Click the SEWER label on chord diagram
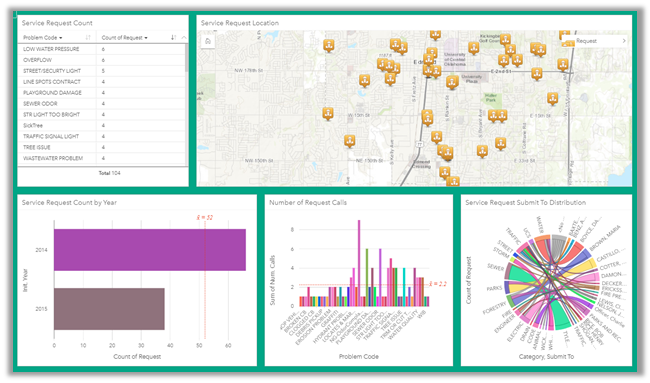The width and height of the screenshot is (650, 383). (x=496, y=267)
